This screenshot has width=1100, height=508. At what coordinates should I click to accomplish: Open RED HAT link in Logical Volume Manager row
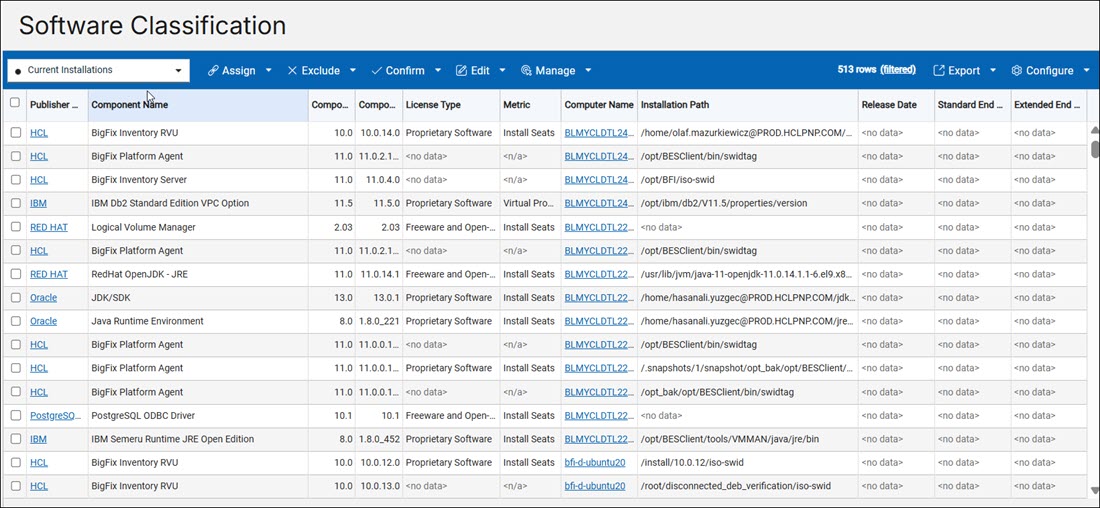pos(49,227)
